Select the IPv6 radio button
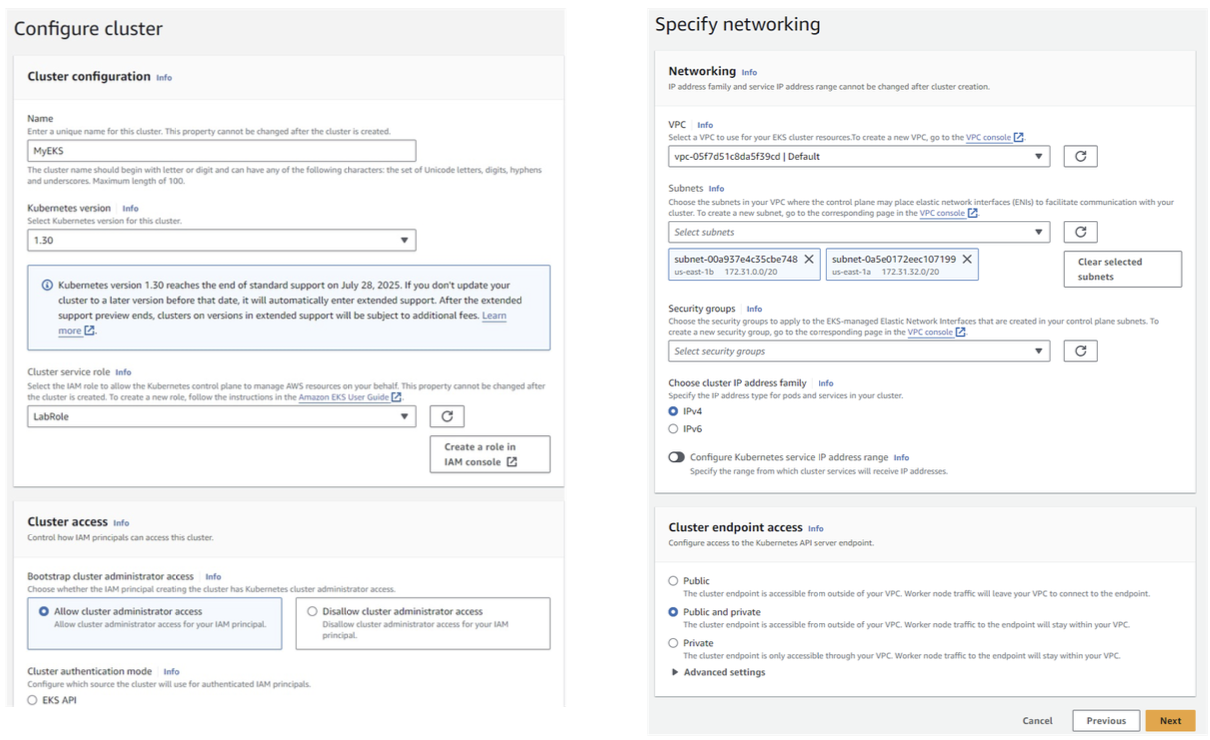This screenshot has width=1210, height=740. point(673,429)
